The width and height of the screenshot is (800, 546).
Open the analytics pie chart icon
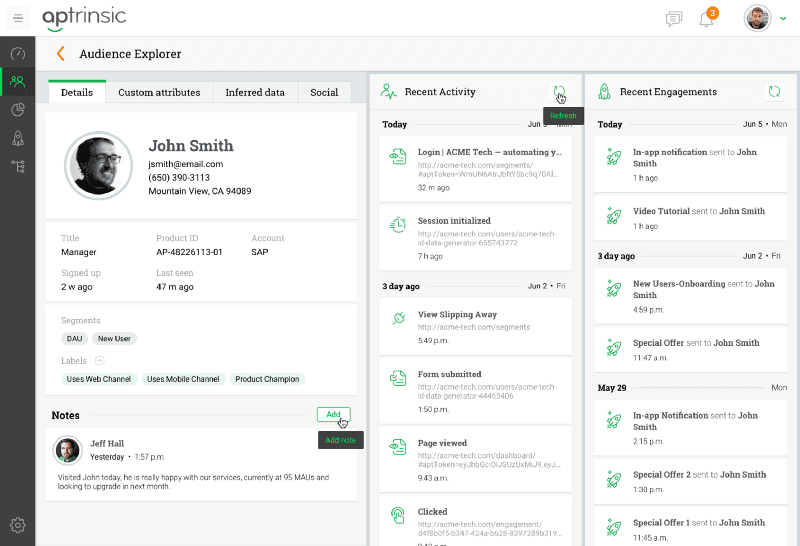(17, 109)
